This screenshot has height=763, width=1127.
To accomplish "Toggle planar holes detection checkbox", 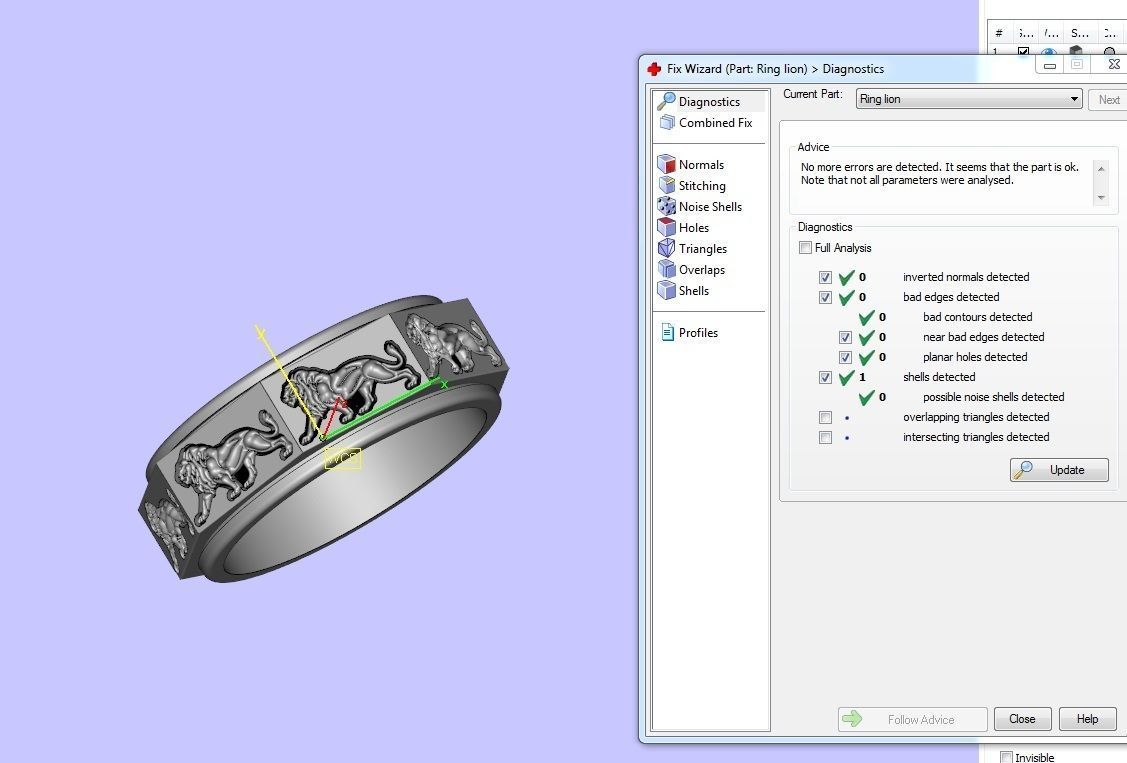I will pyautogui.click(x=845, y=357).
